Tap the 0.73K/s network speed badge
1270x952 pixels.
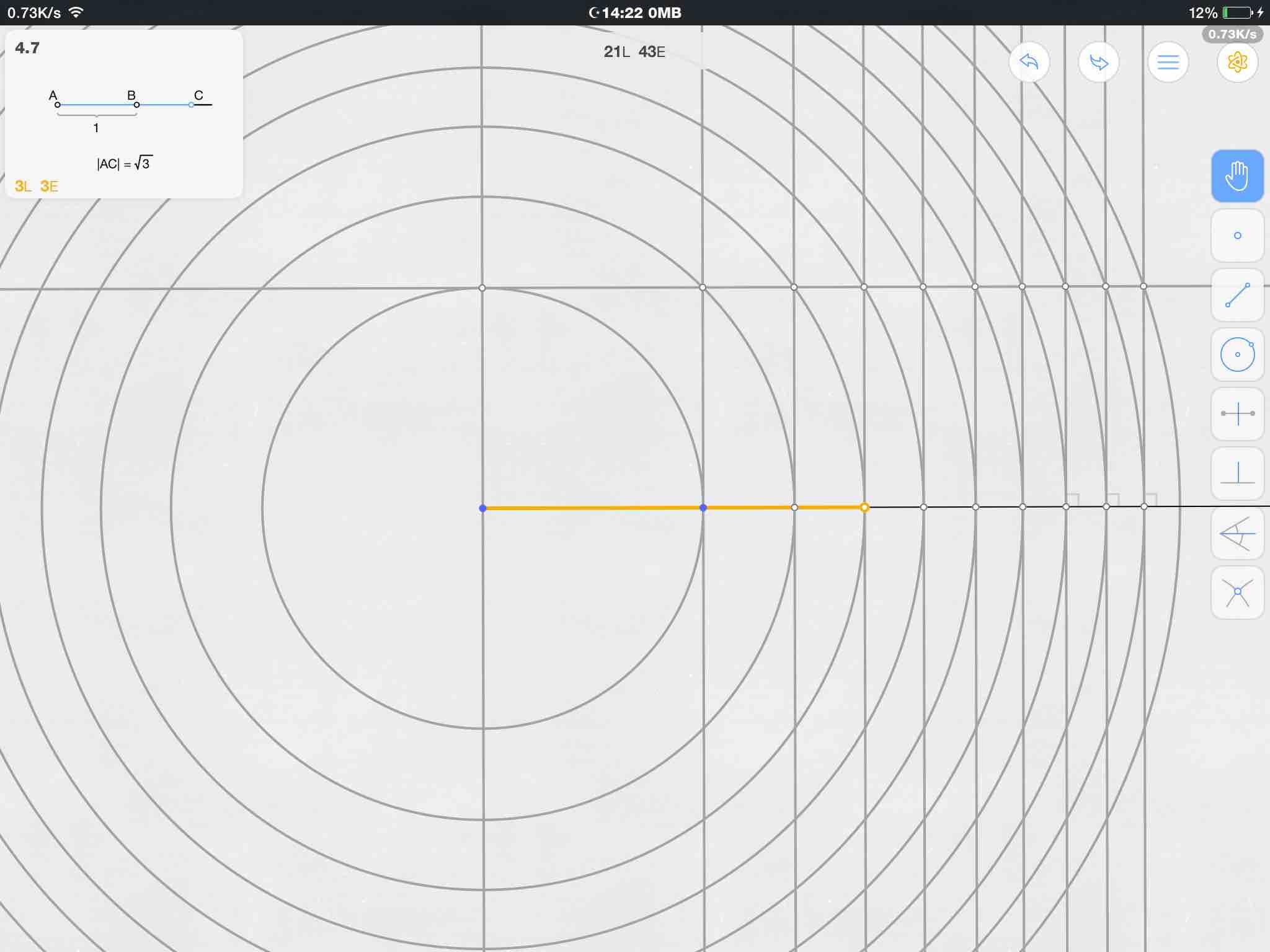pos(1232,34)
